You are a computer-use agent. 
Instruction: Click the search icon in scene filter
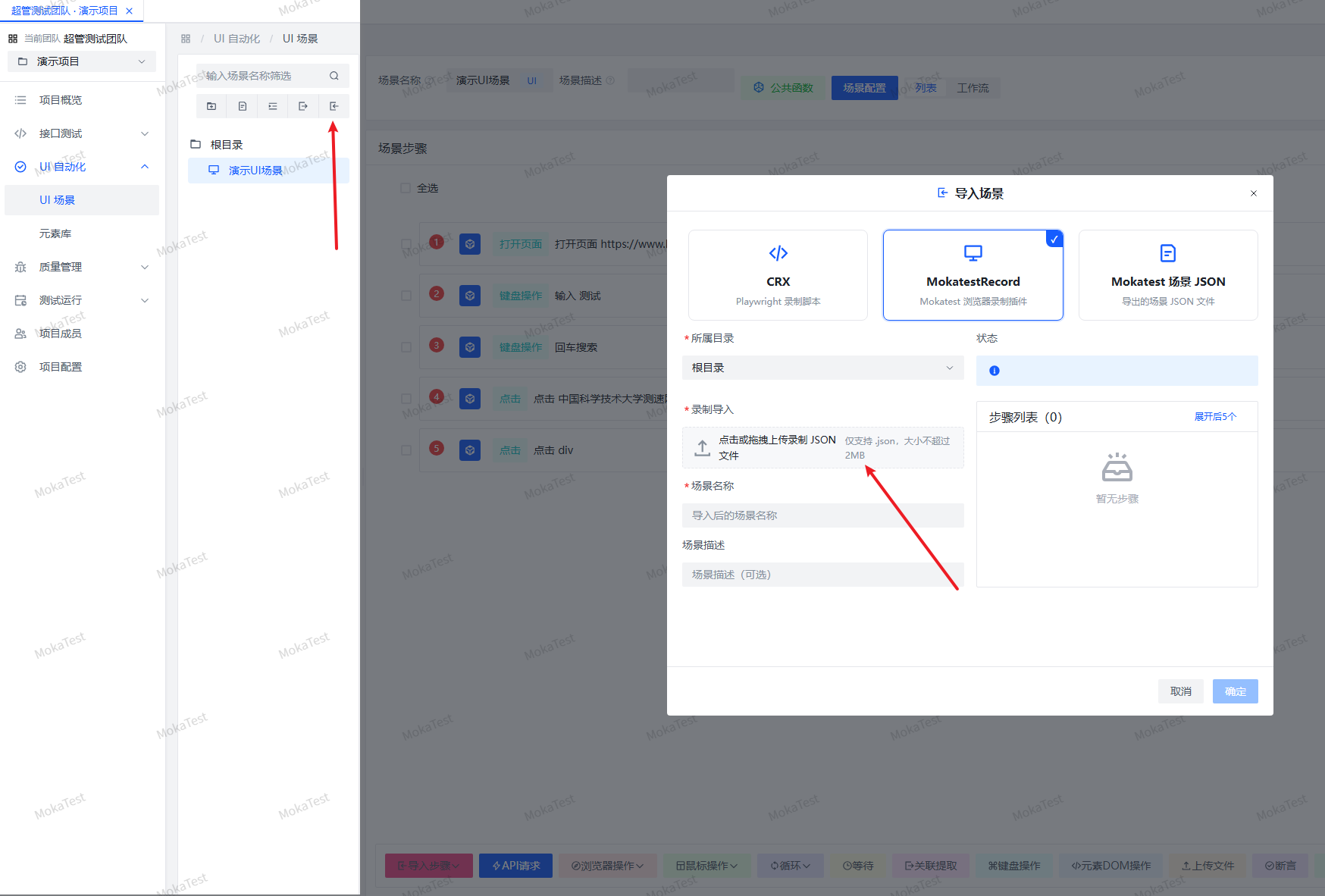click(334, 76)
